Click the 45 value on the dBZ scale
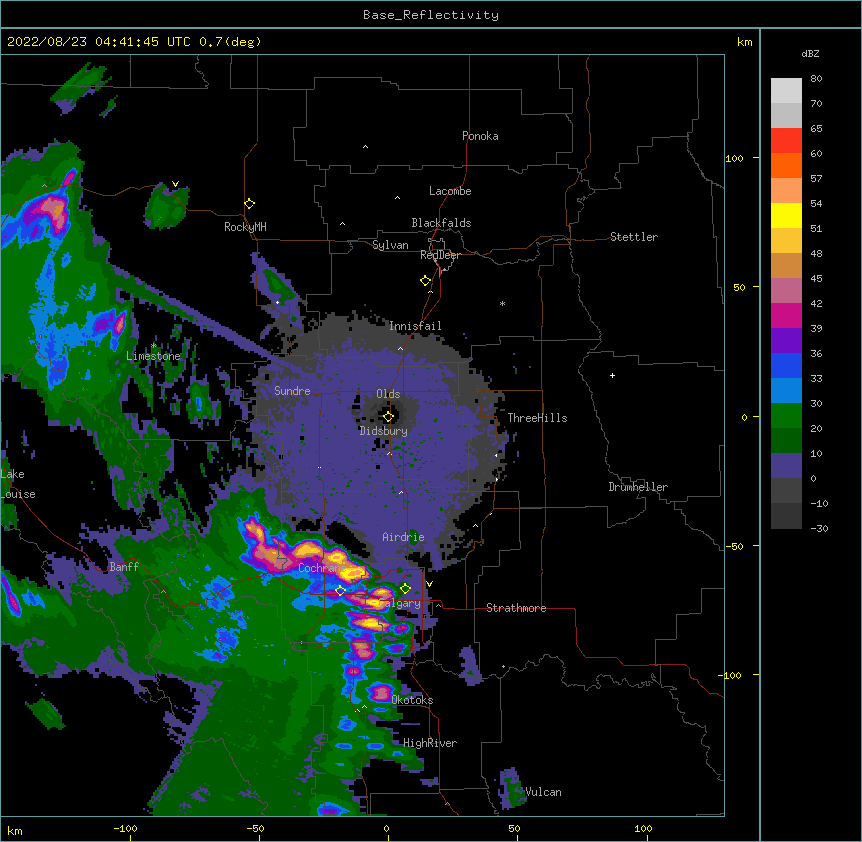 pyautogui.click(x=816, y=278)
